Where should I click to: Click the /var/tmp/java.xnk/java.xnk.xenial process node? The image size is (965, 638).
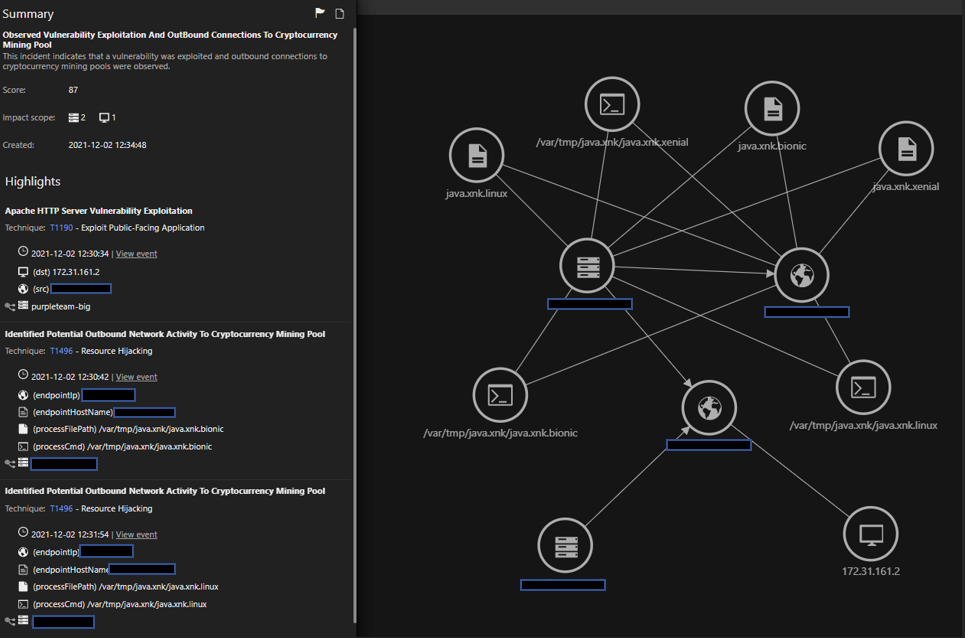[612, 104]
